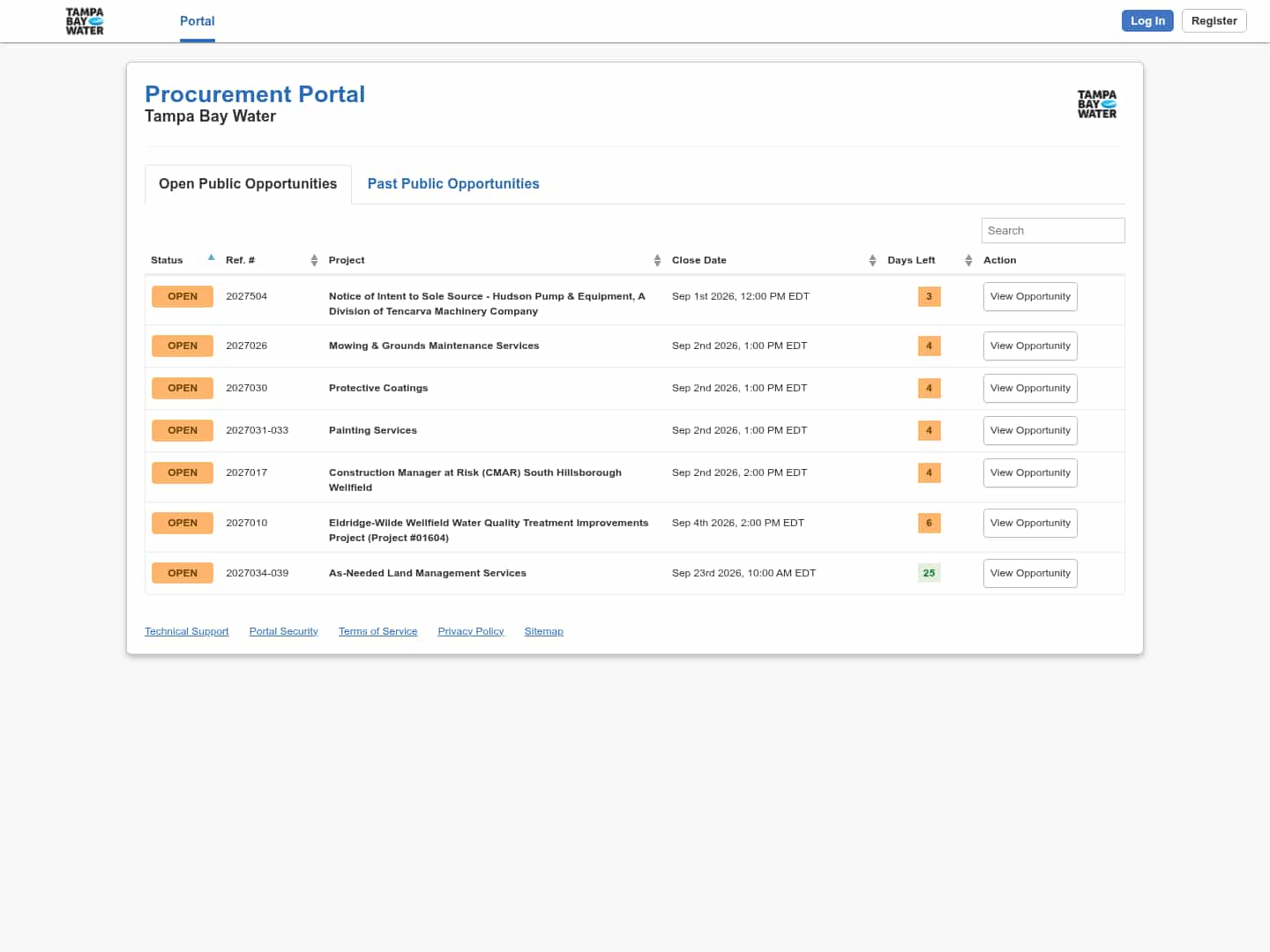Open the Privacy Policy link
The height and width of the screenshot is (952, 1270).
[471, 631]
